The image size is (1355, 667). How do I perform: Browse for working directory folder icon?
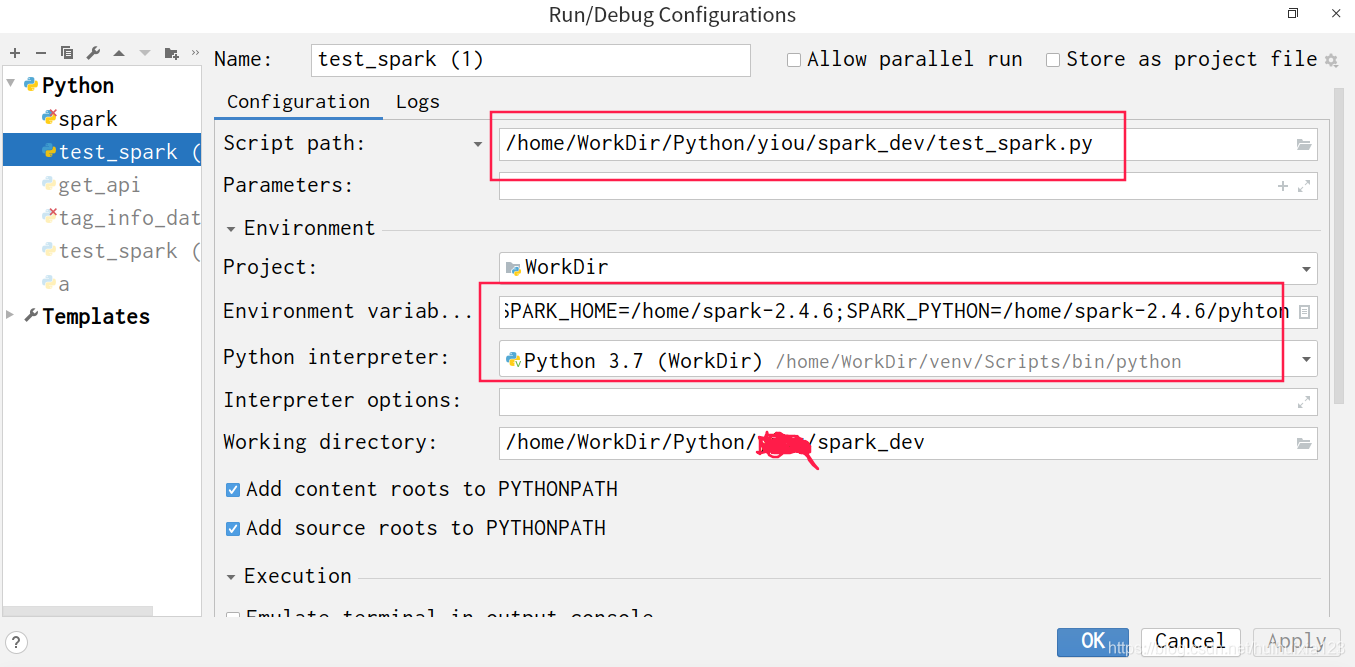[1304, 444]
